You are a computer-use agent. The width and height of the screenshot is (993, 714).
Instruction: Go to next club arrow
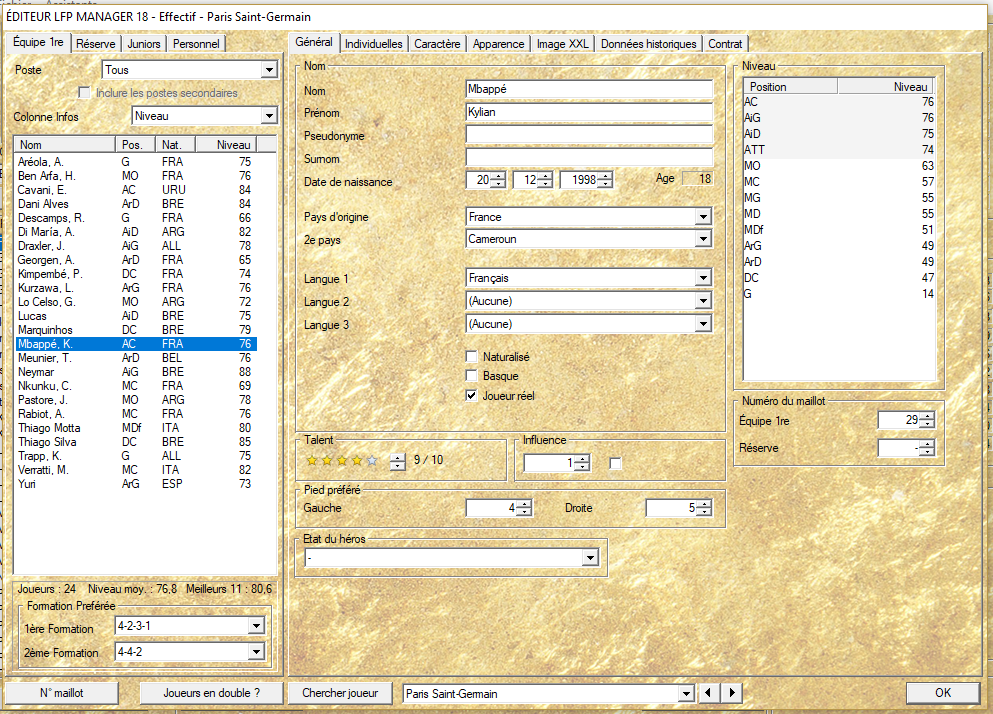coord(732,692)
